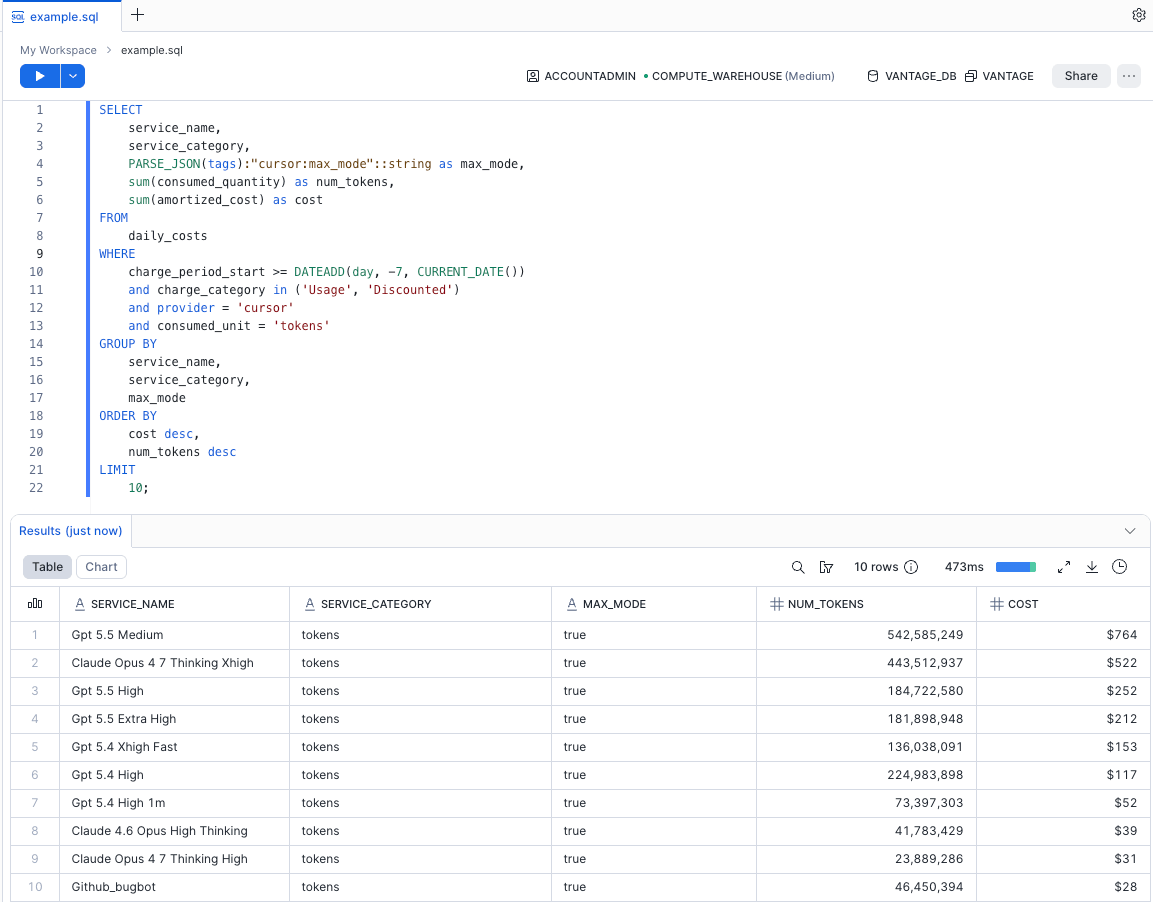Image resolution: width=1153 pixels, height=902 pixels.
Task: Select cell 'Gpt 5.5 High'
Action: (x=174, y=691)
